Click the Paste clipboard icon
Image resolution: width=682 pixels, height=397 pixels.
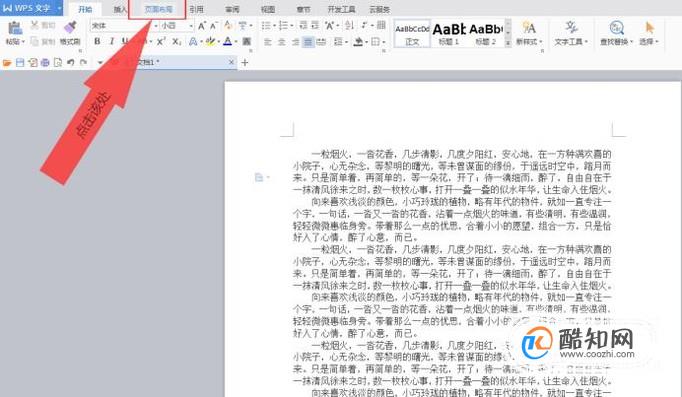[x=15, y=28]
